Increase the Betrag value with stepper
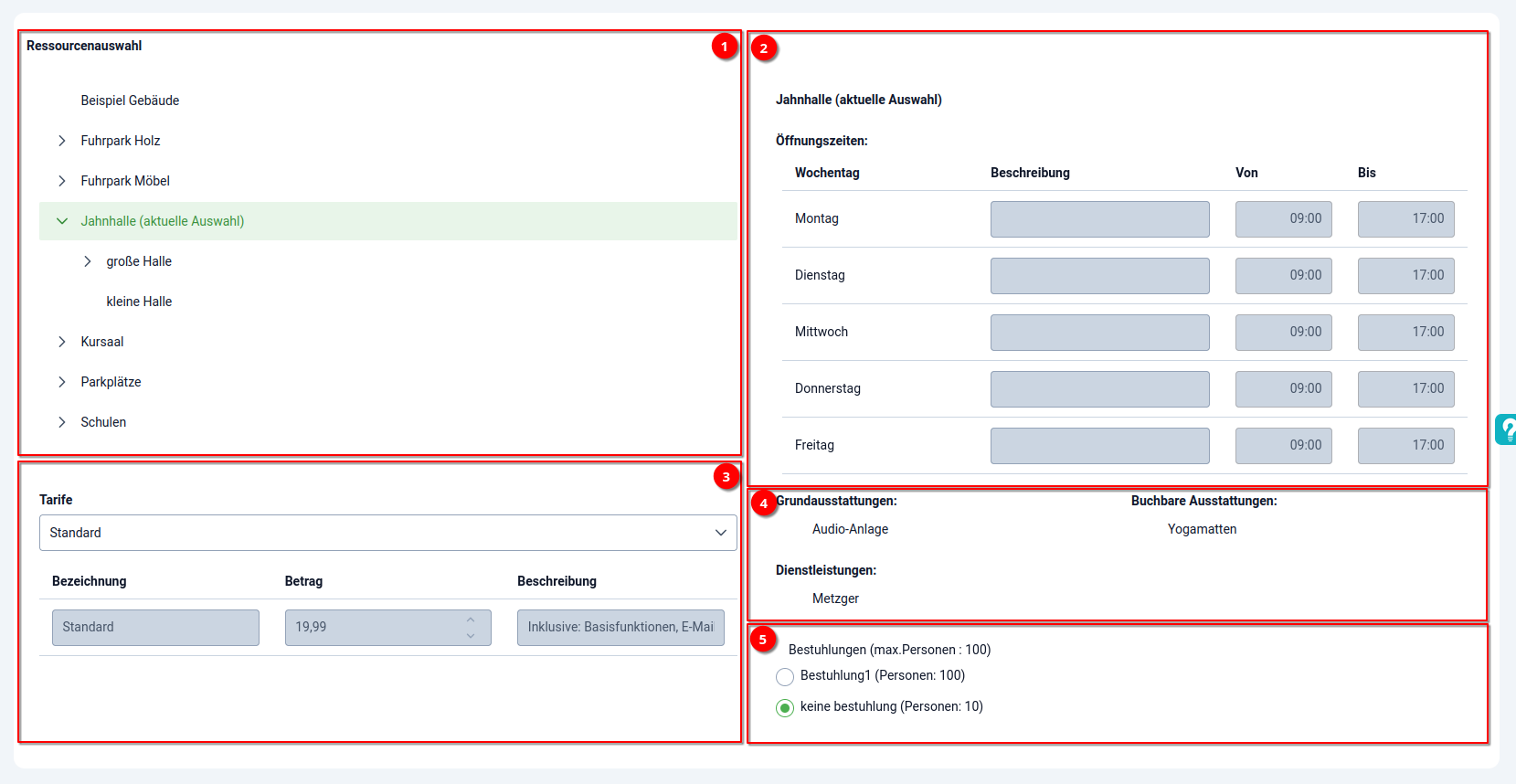The height and width of the screenshot is (784, 1516). pyautogui.click(x=471, y=620)
